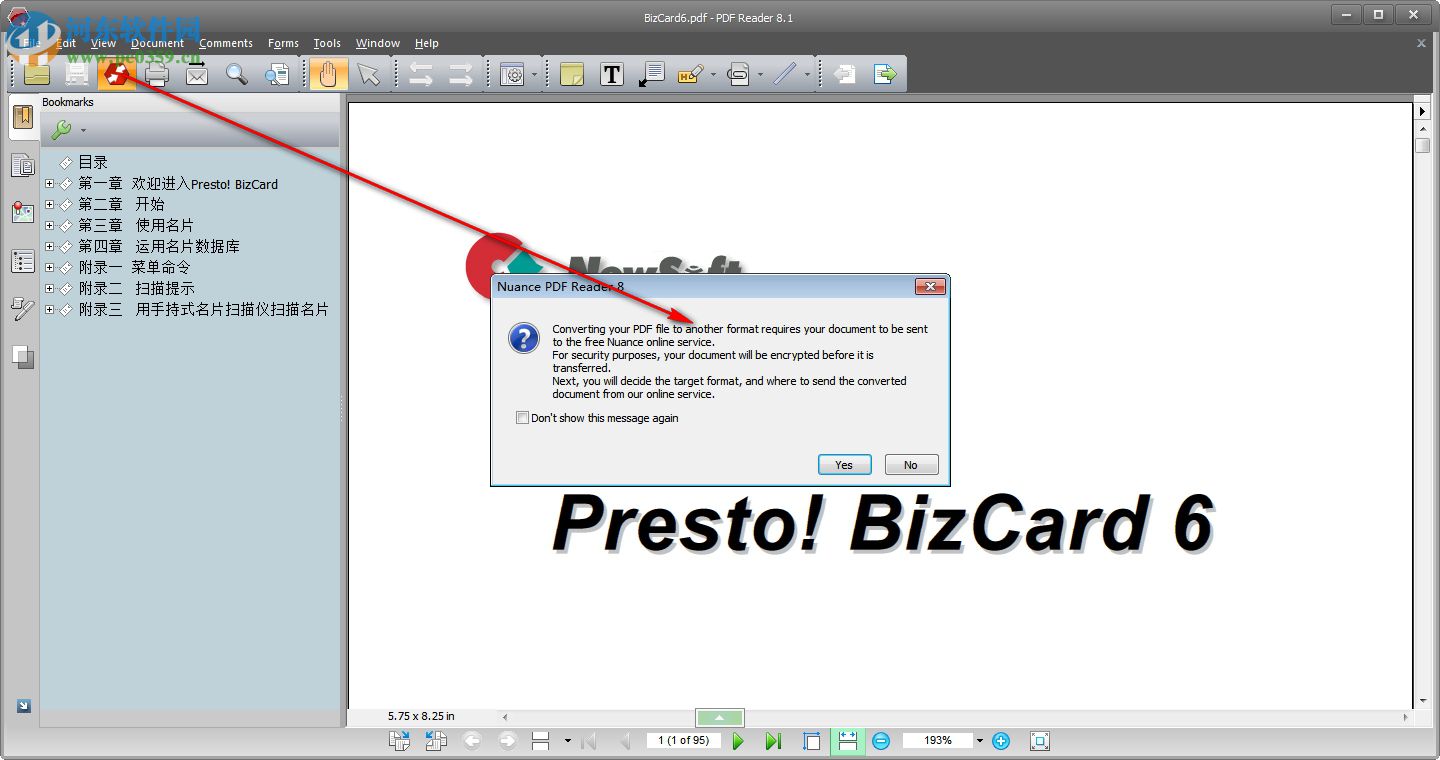Click the Next view right arrows icon
Image resolution: width=1440 pixels, height=760 pixels.
click(x=461, y=74)
